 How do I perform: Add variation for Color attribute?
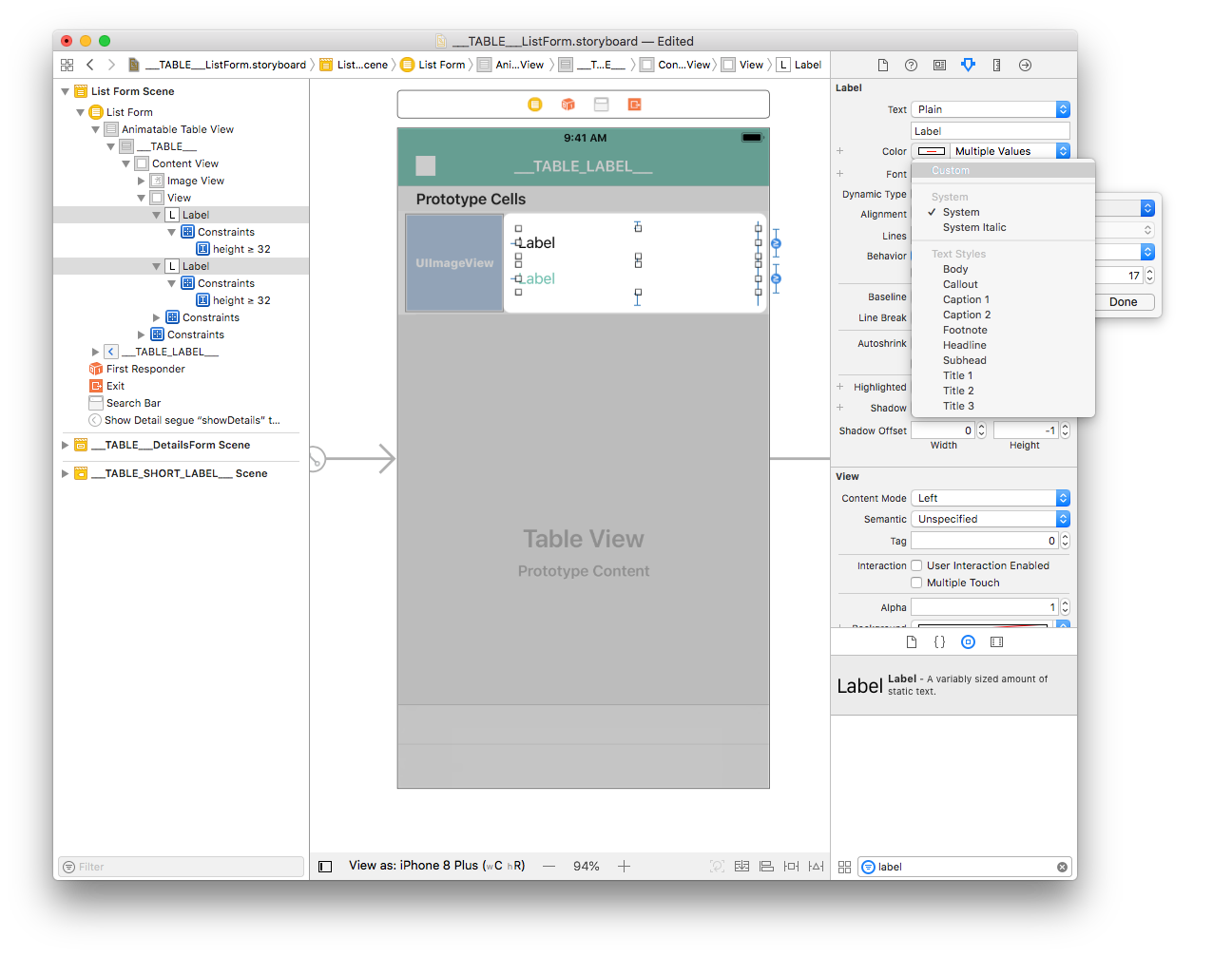point(840,151)
